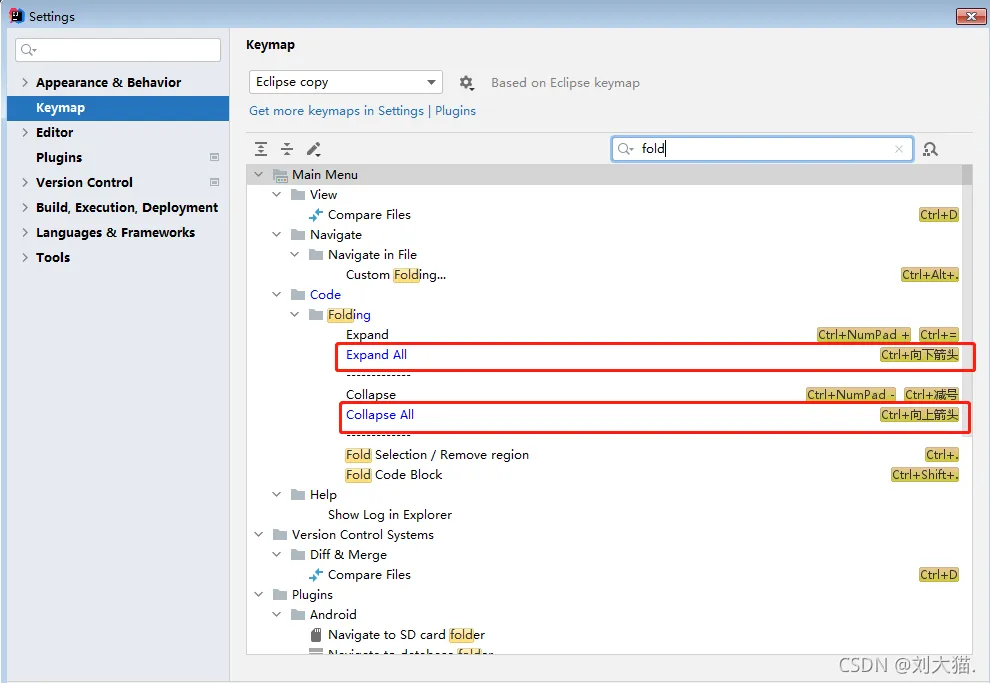This screenshot has width=990, height=683.
Task: Open Version Control settings page
Action: pyautogui.click(x=84, y=182)
